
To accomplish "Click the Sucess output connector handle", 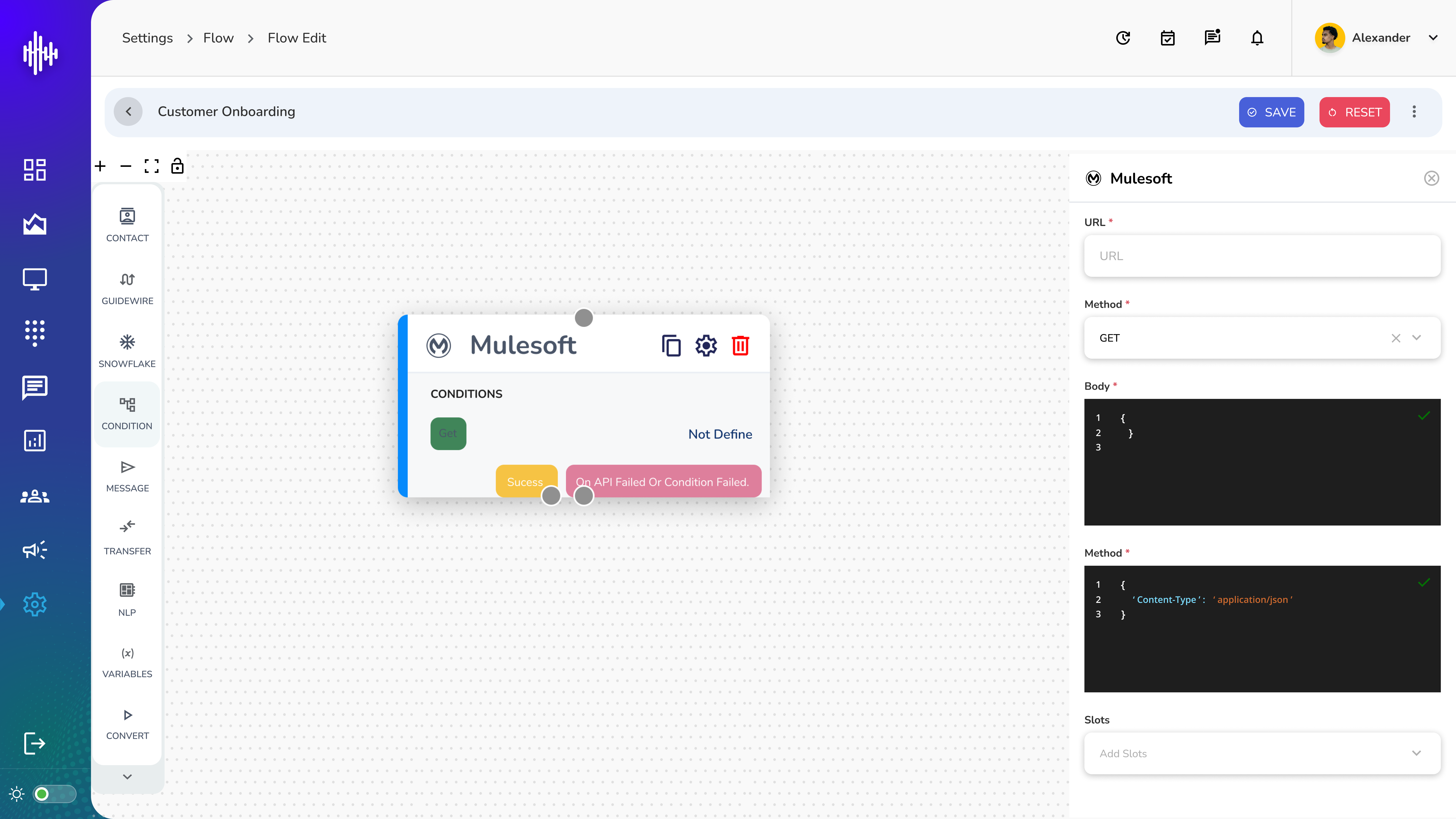I will coord(551,496).
